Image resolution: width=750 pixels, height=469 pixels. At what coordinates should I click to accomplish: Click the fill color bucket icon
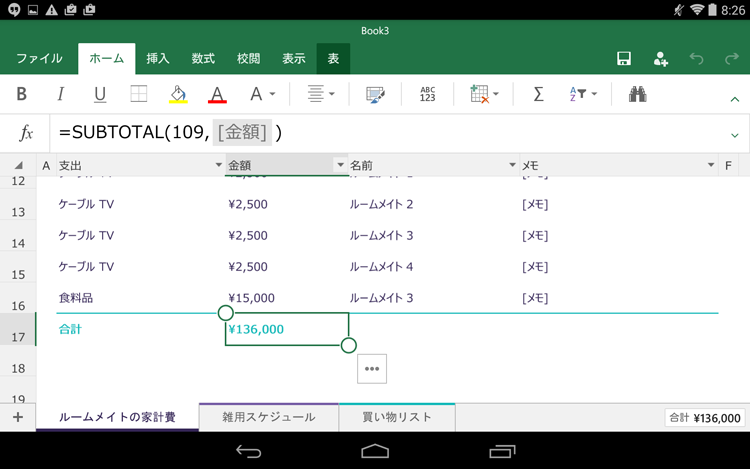click(x=178, y=94)
